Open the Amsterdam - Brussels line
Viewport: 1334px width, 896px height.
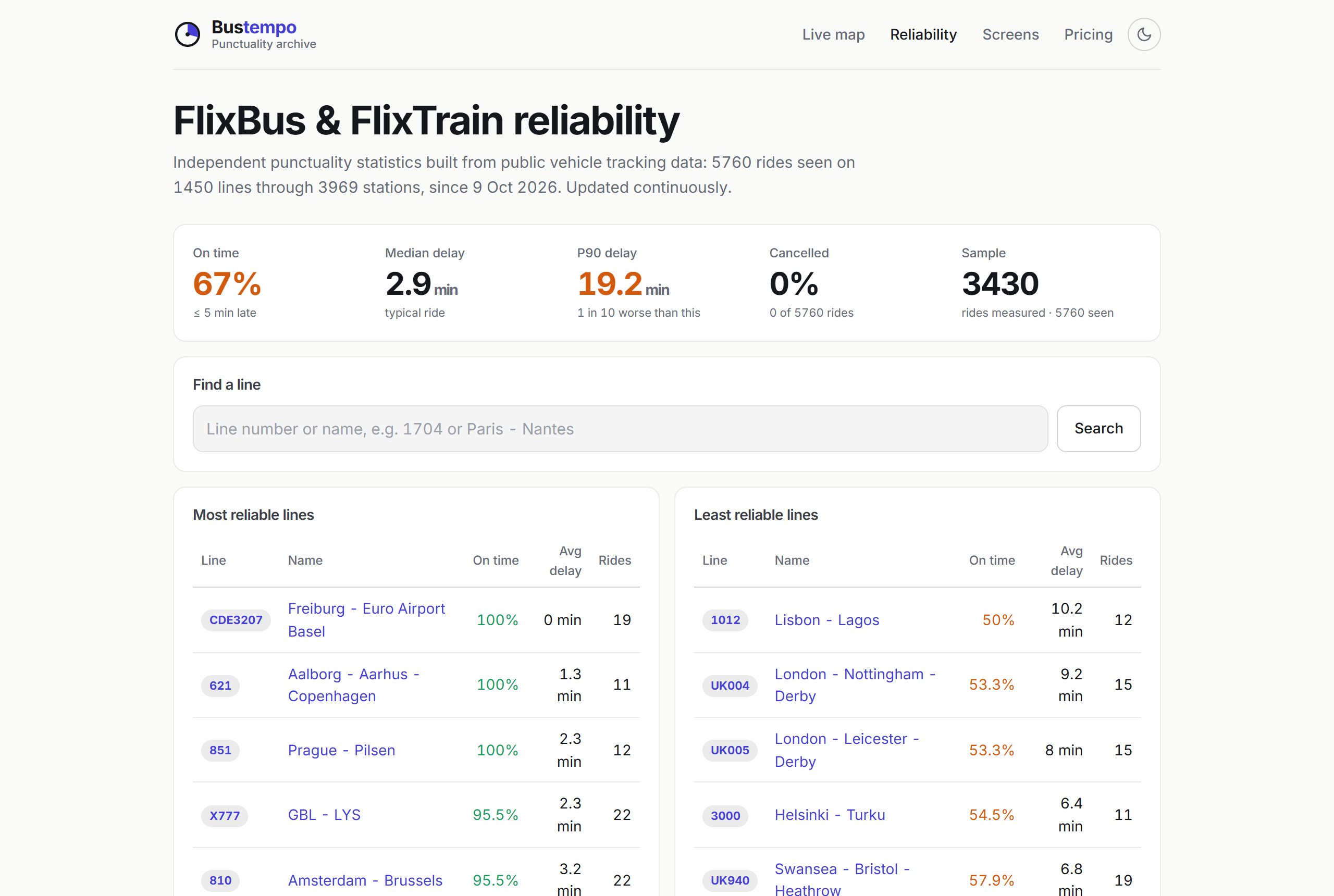pos(365,880)
